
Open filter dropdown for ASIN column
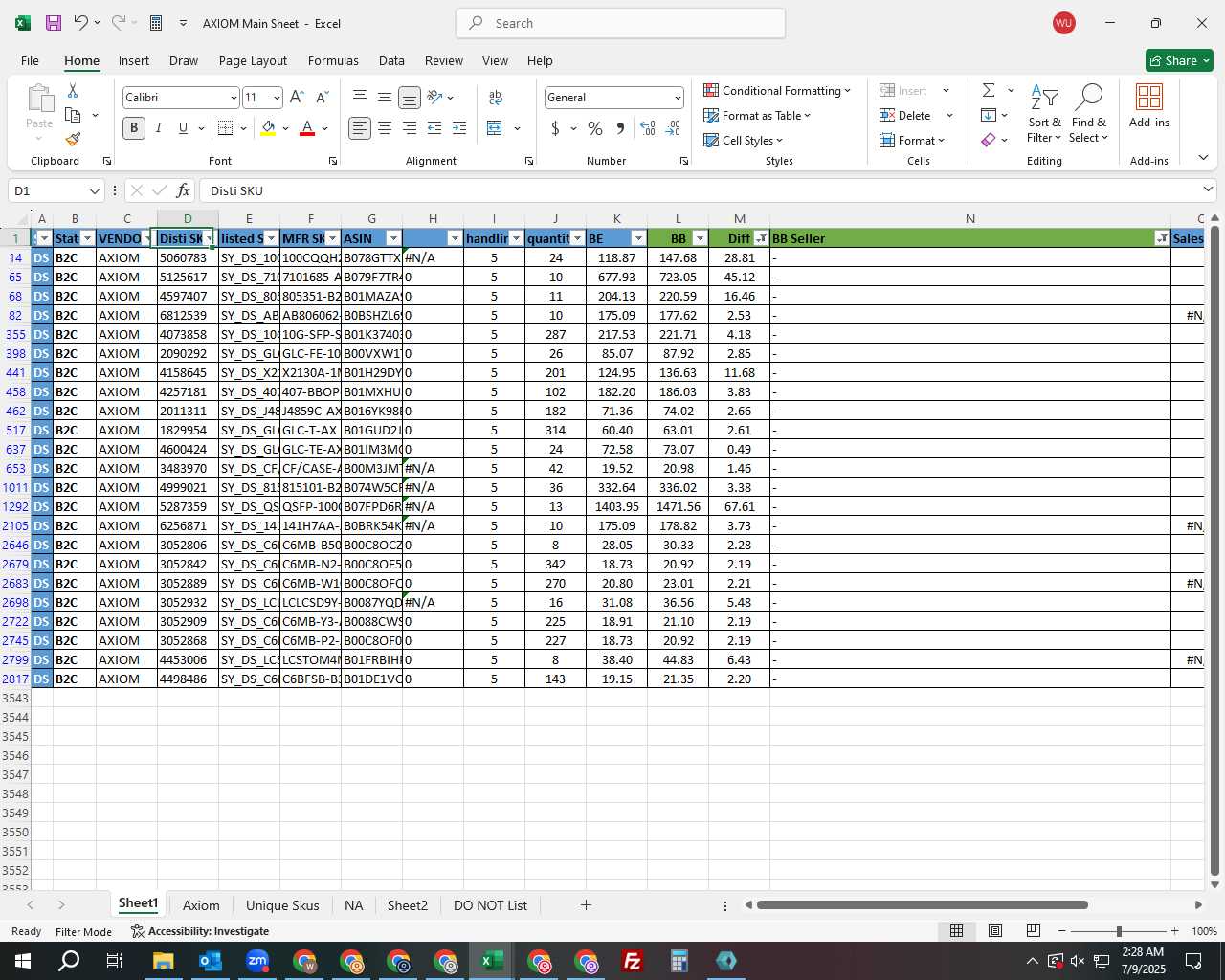coord(393,238)
